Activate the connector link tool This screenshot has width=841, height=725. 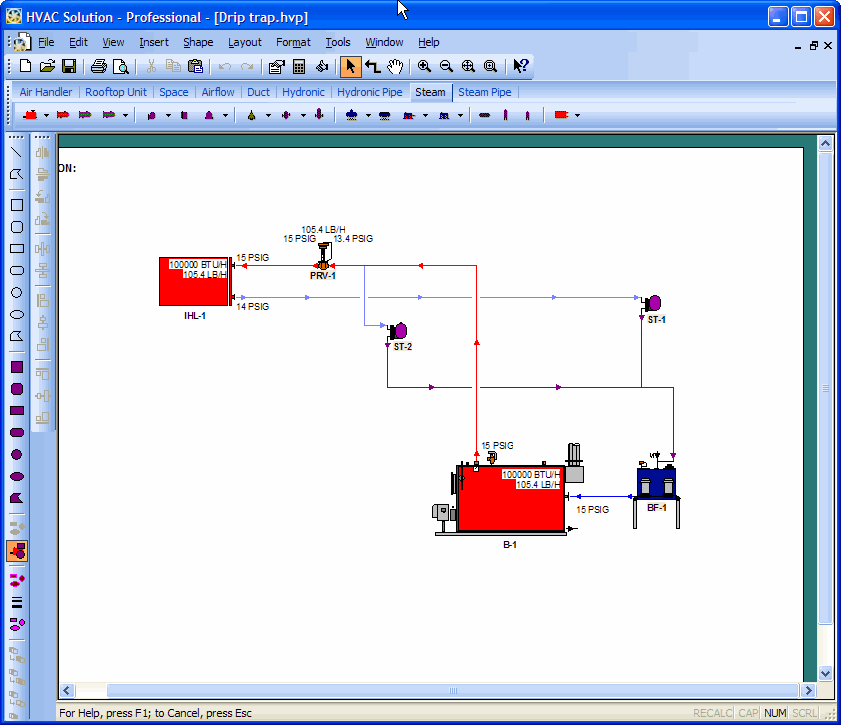373,66
